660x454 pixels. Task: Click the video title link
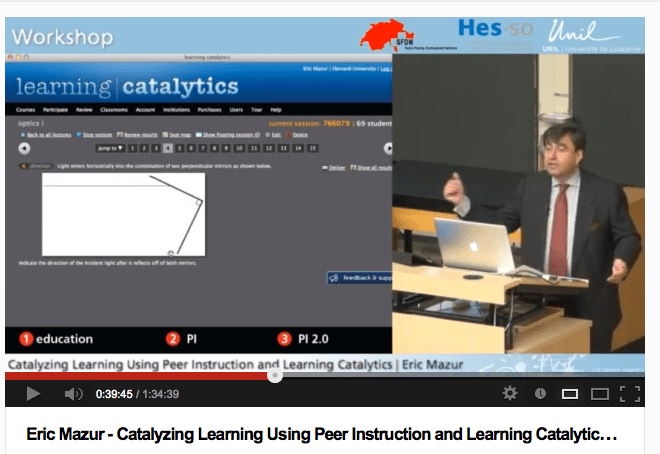(x=322, y=434)
